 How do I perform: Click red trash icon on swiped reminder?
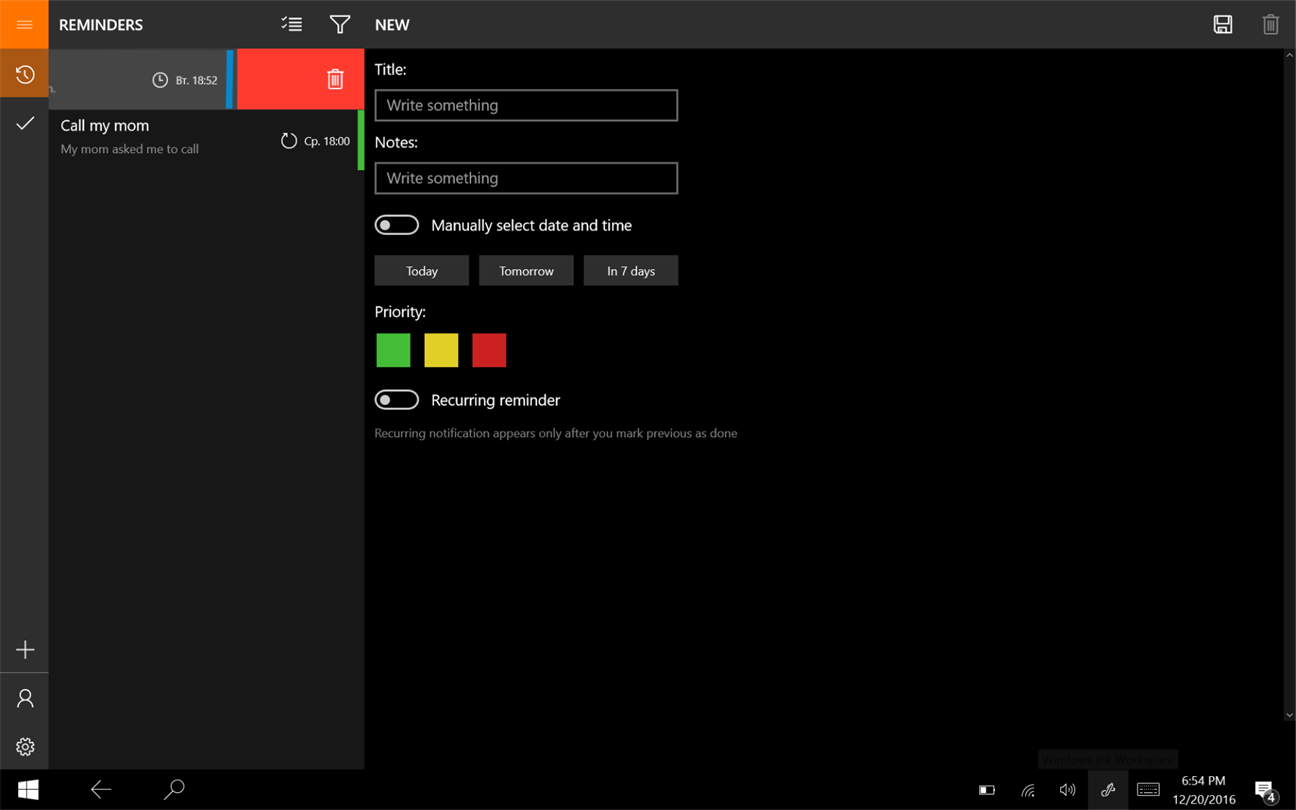coord(335,79)
